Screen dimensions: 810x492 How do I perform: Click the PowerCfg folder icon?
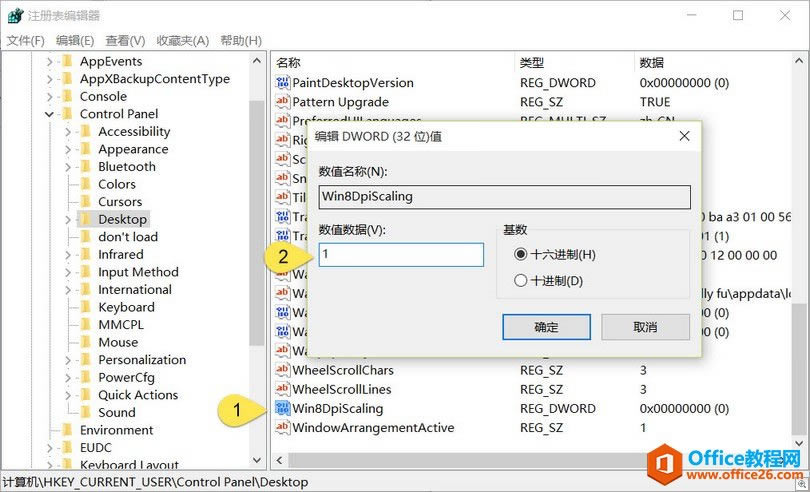[x=86, y=378]
